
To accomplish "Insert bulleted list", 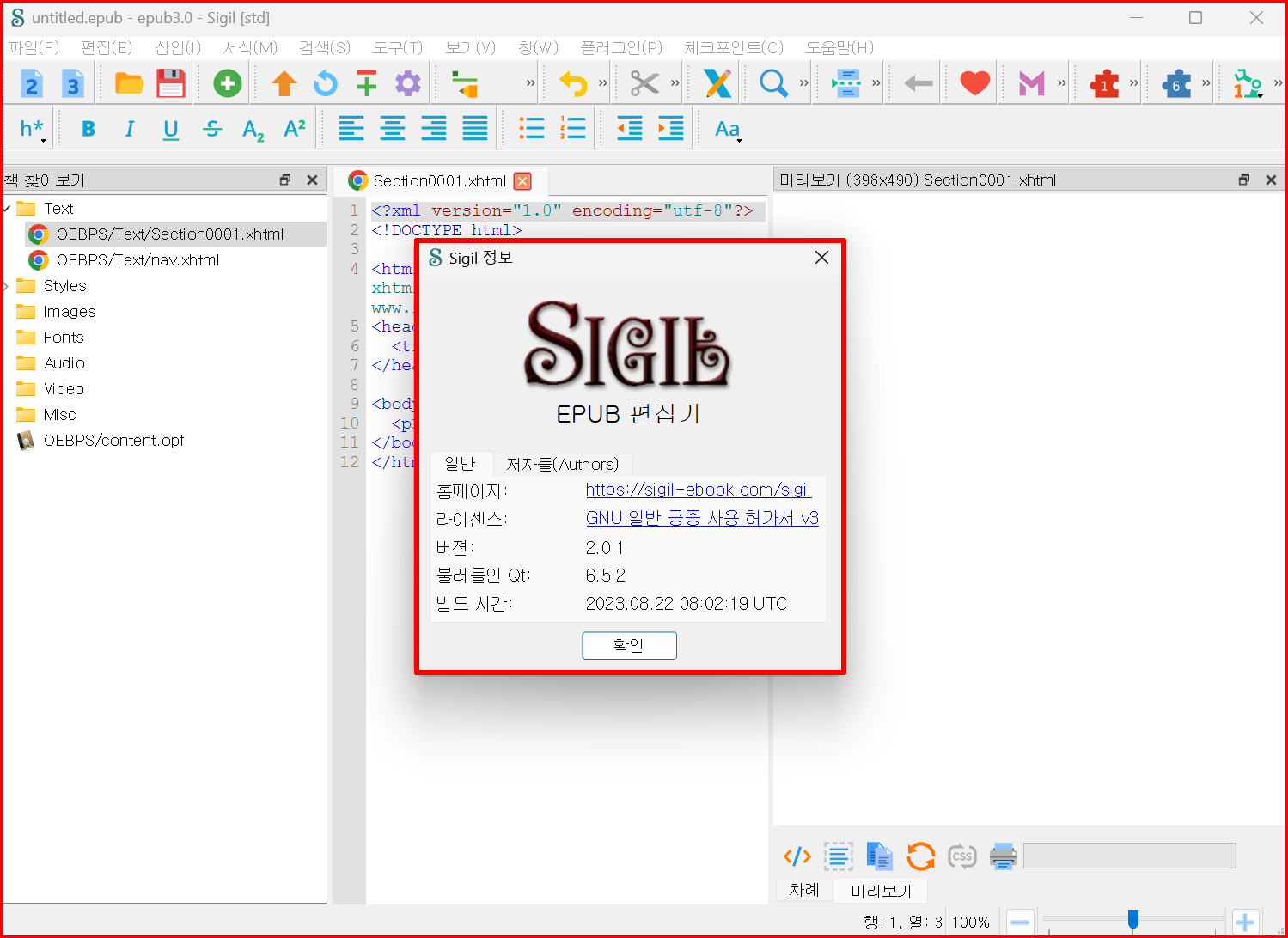I will 532,129.
